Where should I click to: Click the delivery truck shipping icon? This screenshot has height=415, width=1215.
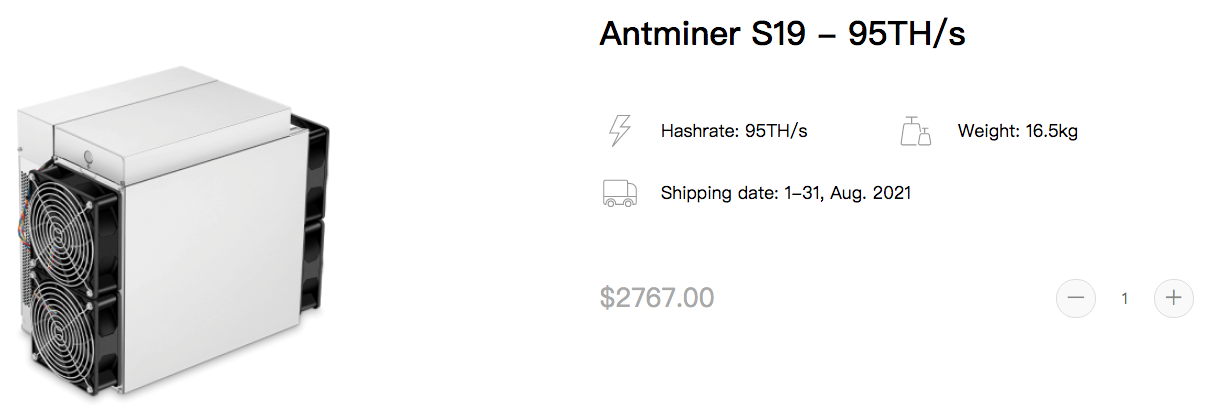(619, 193)
